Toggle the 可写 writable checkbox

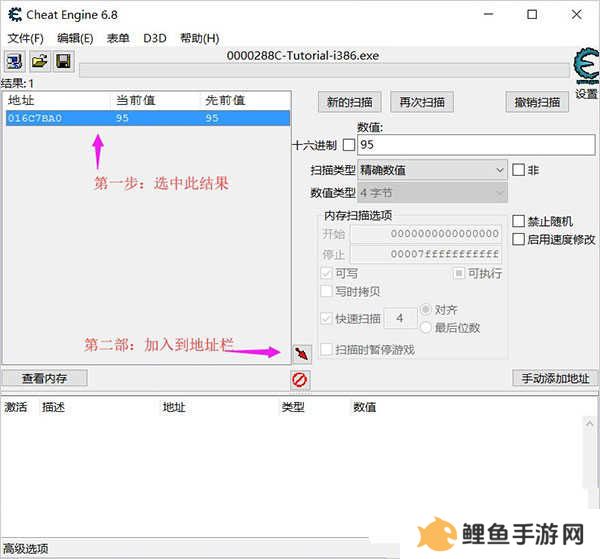[x=326, y=273]
